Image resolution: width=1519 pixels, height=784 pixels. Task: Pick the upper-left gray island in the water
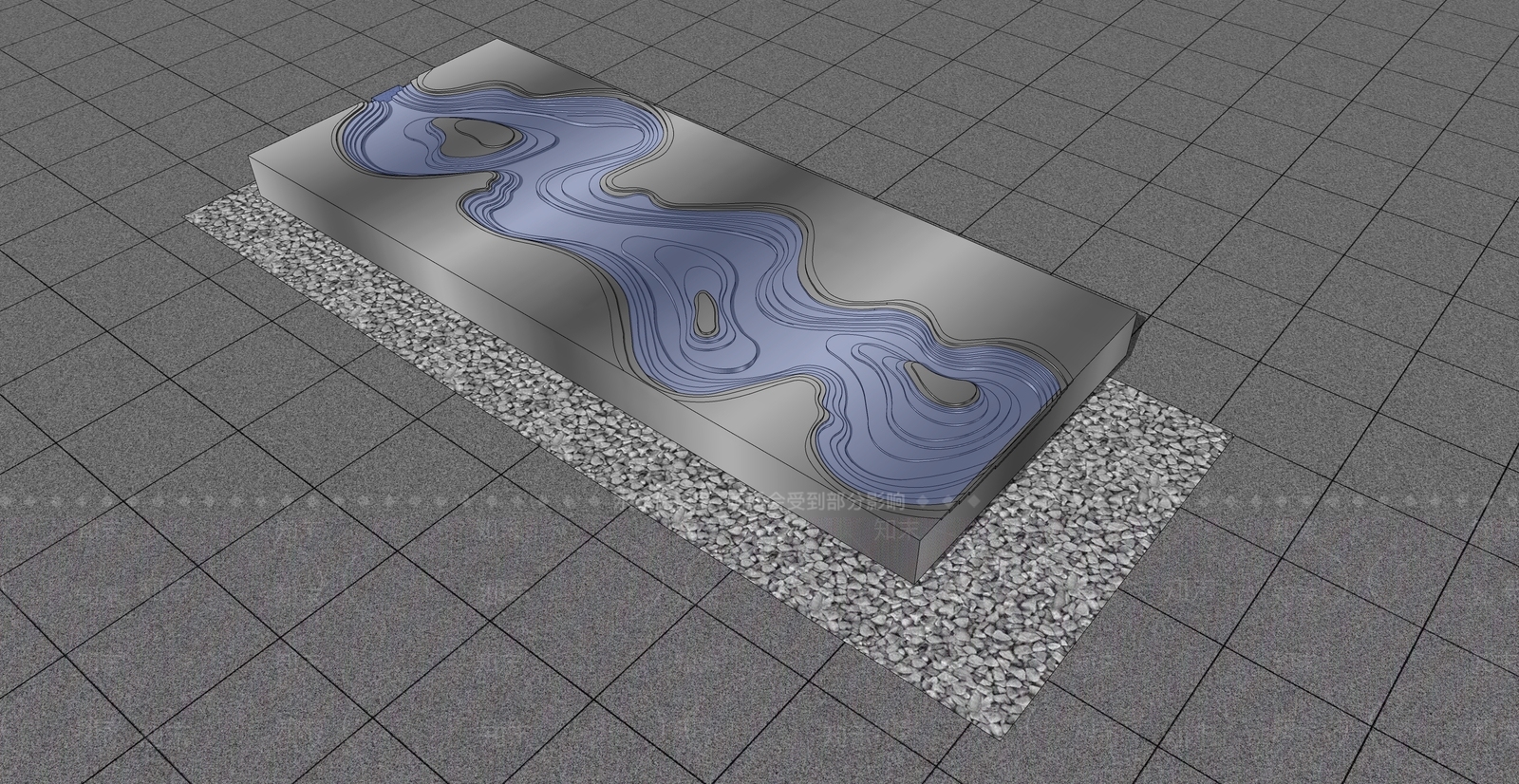476,139
